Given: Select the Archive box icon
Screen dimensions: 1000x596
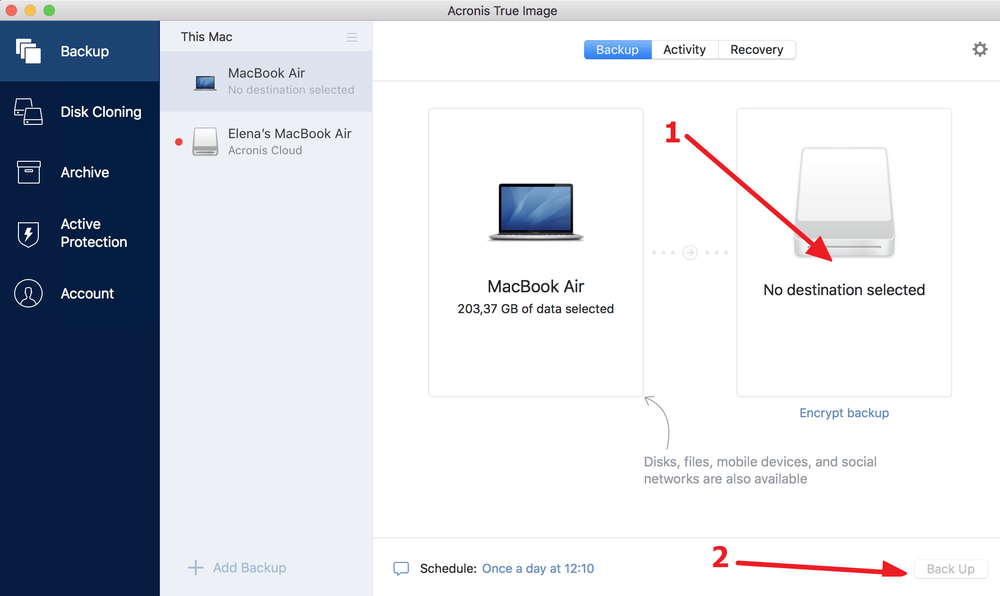Looking at the screenshot, I should point(28,172).
